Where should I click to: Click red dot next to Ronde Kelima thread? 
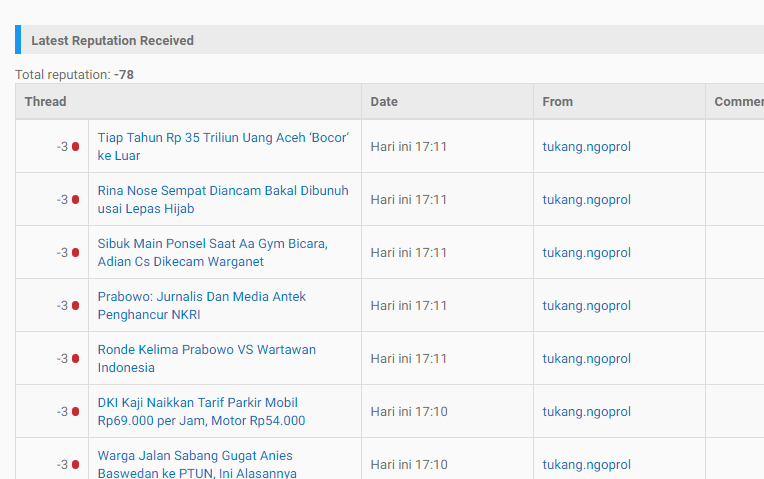point(76,359)
